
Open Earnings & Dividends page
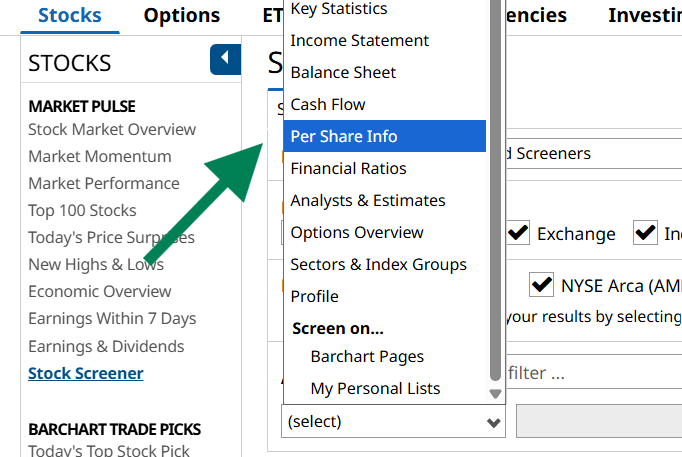tap(106, 346)
